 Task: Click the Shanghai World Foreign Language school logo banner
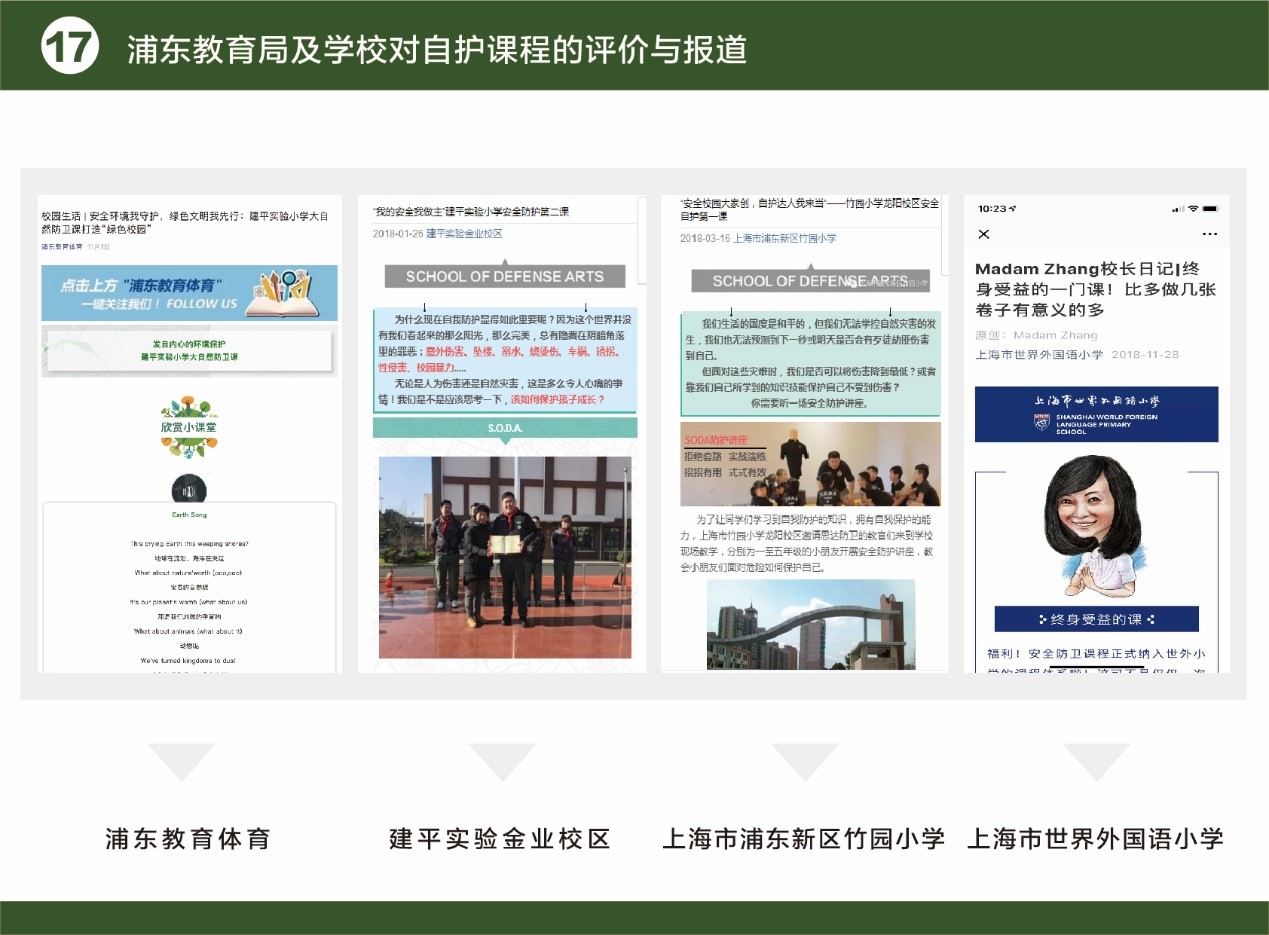(1096, 414)
